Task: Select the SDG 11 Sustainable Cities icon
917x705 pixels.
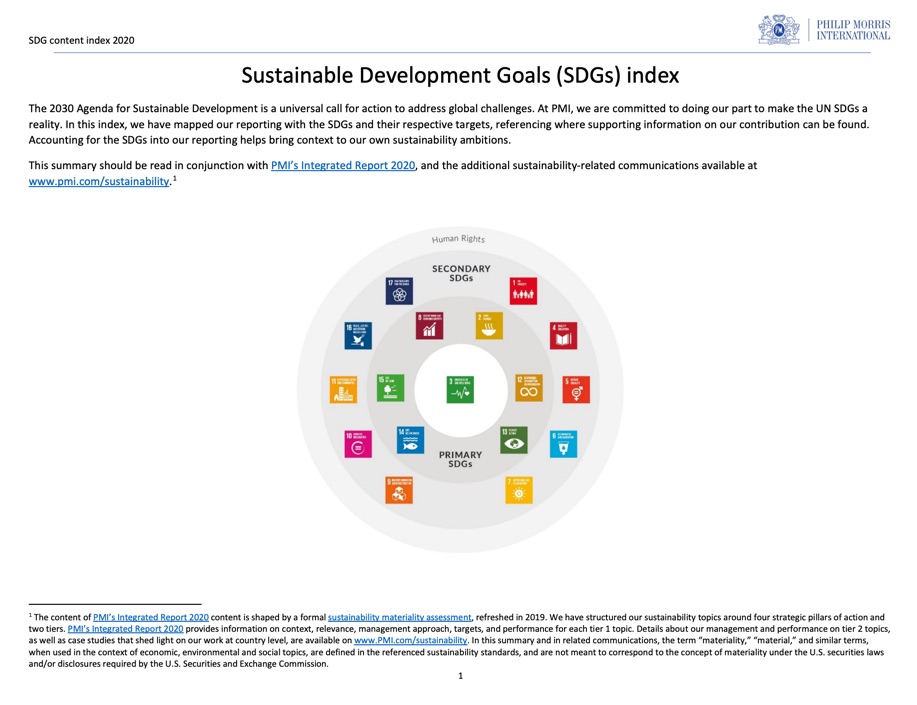Action: pos(343,390)
